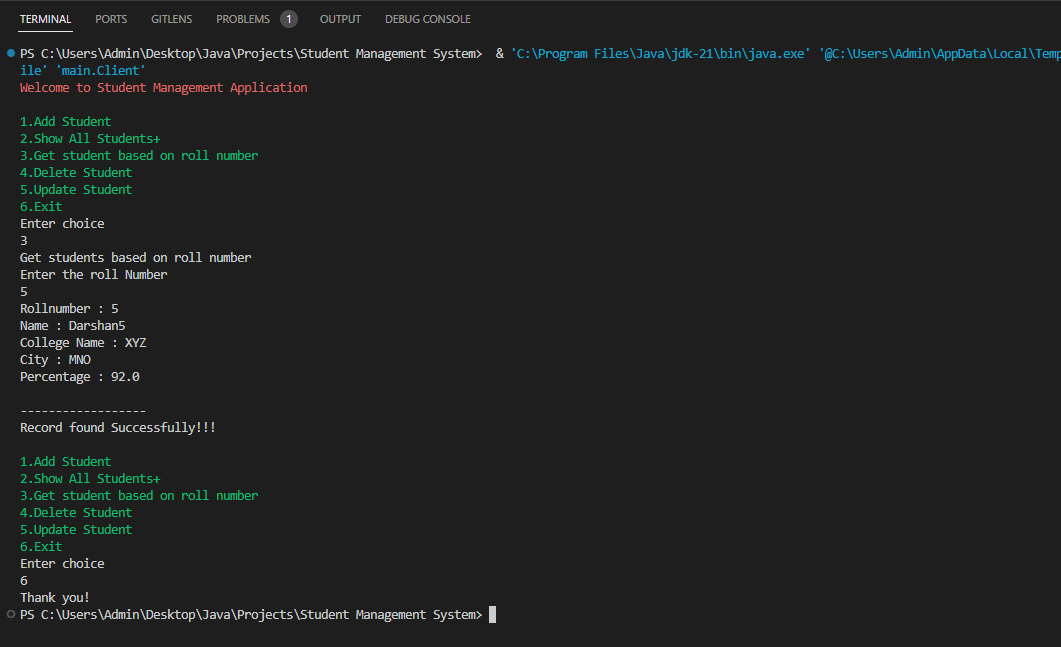Viewport: 1061px width, 647px height.
Task: Click the second '6.Exit' line
Action: [41, 546]
